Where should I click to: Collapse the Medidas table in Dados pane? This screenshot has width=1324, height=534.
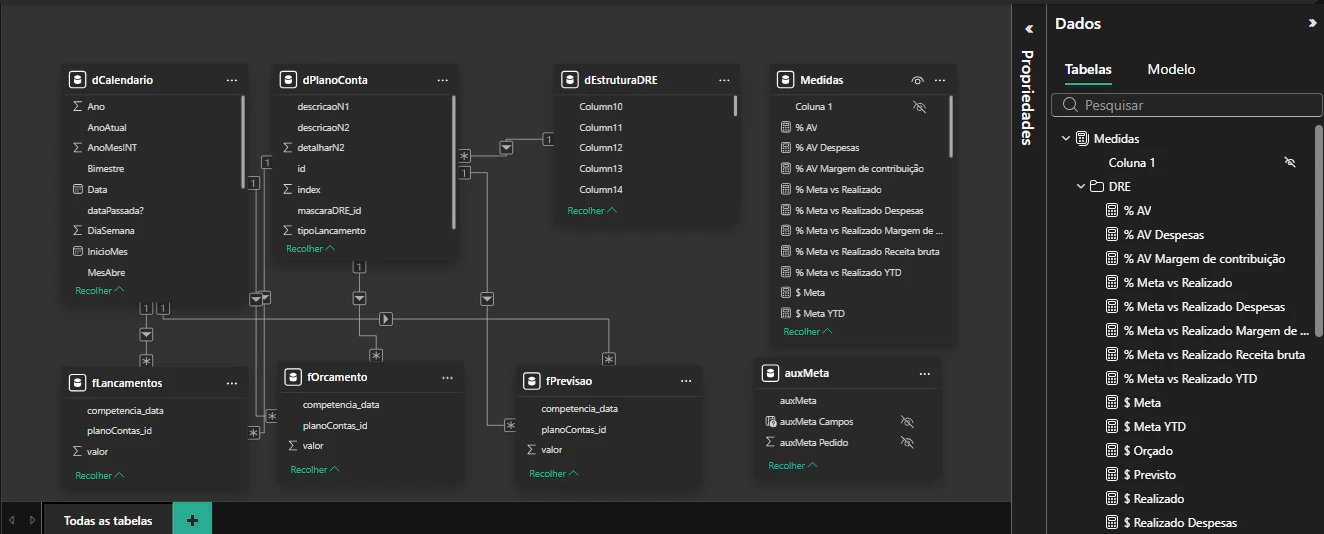tap(1066, 139)
